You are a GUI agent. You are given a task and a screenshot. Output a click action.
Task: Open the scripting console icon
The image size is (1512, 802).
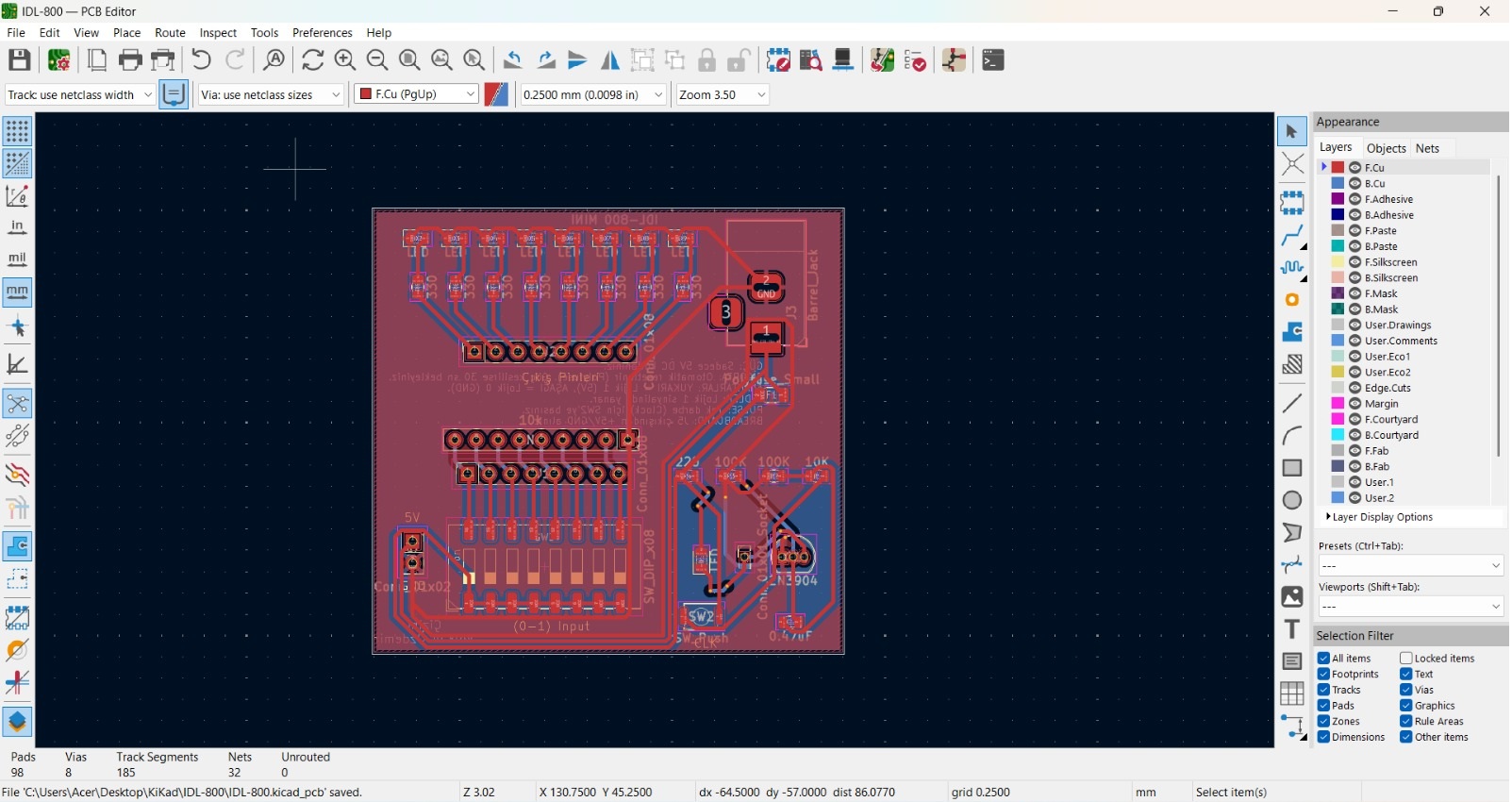[x=993, y=60]
